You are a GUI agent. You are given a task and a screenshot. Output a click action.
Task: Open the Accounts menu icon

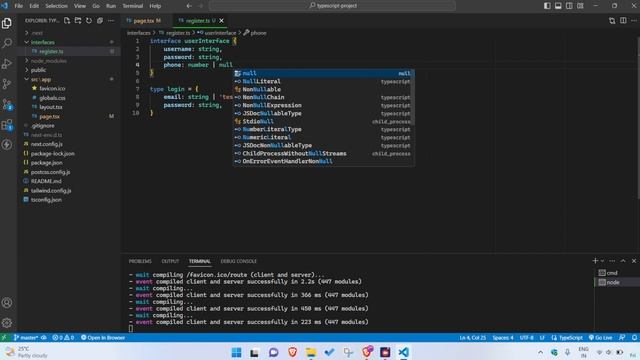coord(7,303)
